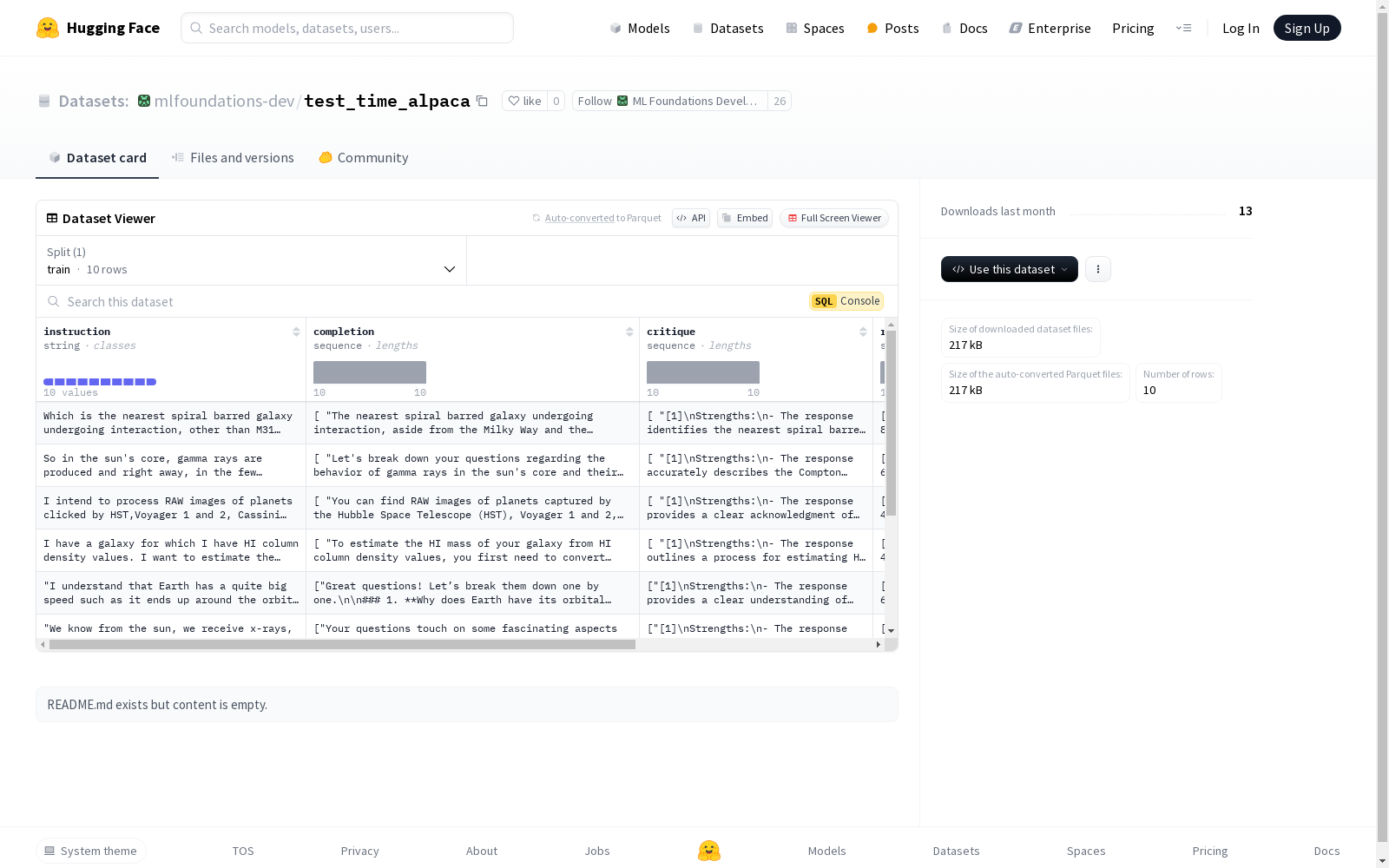Open Enterprise in the top navigation

pos(1050,28)
